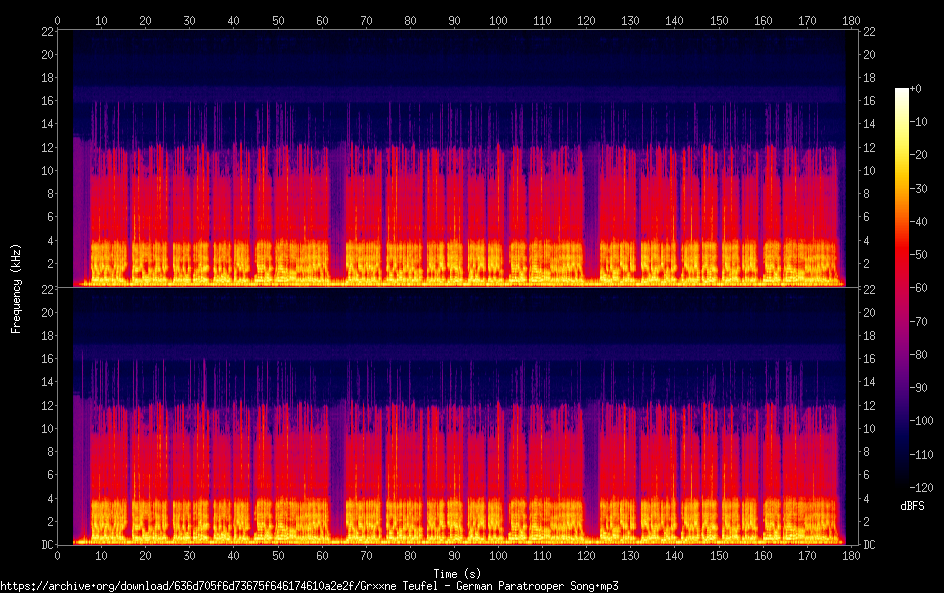
Task: Click the "-50" value on the dBFS scale
Action: click(x=919, y=255)
